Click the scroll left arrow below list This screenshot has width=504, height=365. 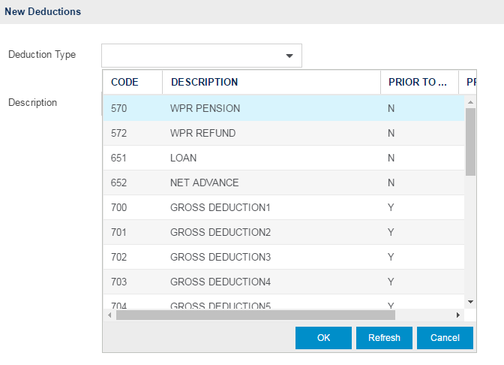point(110,315)
